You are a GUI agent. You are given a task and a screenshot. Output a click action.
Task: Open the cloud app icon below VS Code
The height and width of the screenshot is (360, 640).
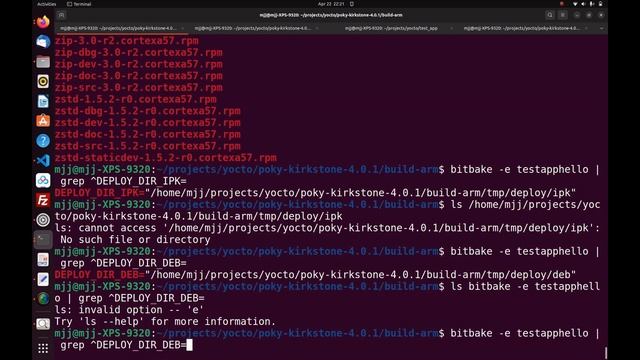tap(43, 180)
